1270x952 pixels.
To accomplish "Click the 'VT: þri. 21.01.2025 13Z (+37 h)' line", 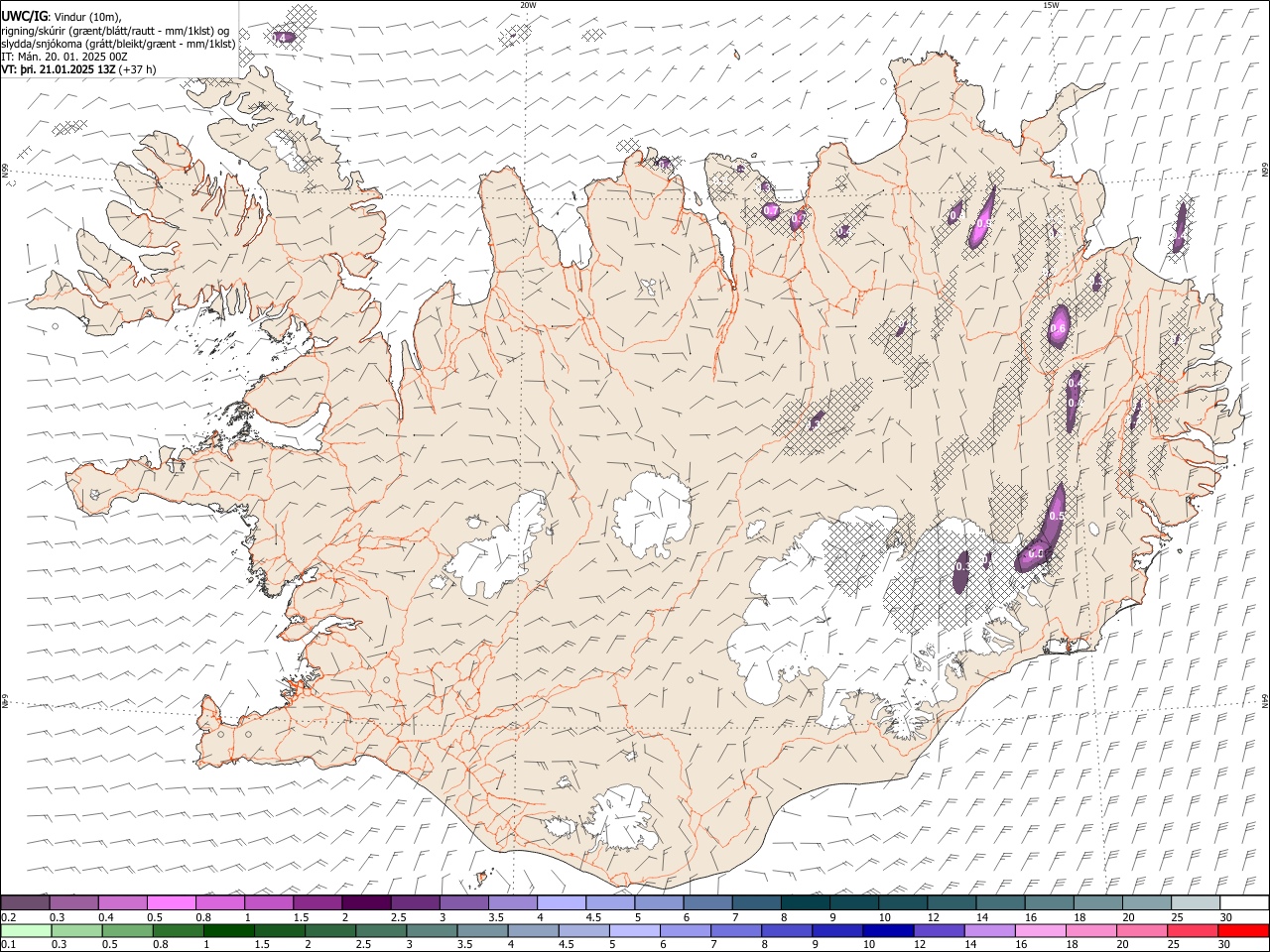I will tap(78, 69).
